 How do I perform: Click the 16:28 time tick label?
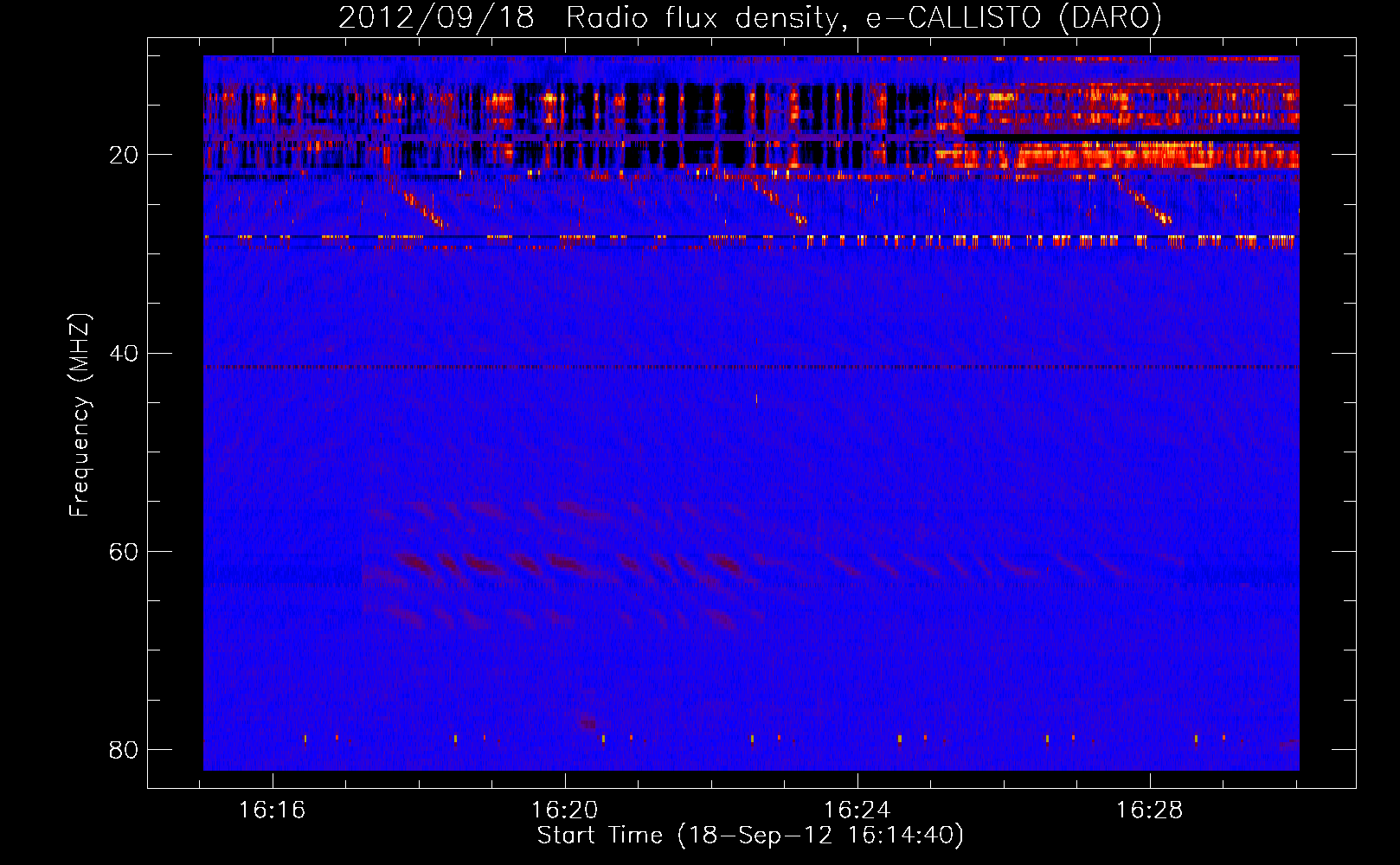click(x=1150, y=811)
